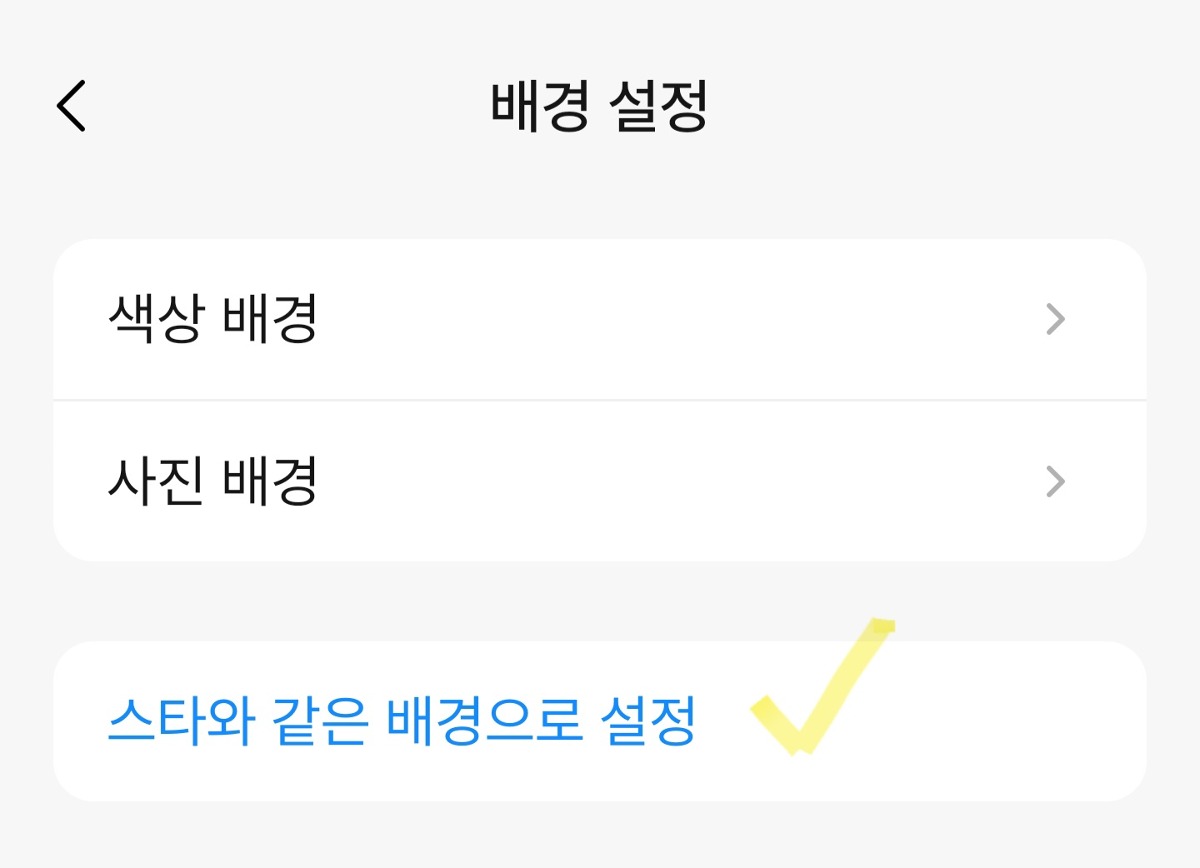Viewport: 1200px width, 868px height.
Task: Tap the 스타와 같은 배경으로 설정 link
Action: pyautogui.click(x=400, y=721)
